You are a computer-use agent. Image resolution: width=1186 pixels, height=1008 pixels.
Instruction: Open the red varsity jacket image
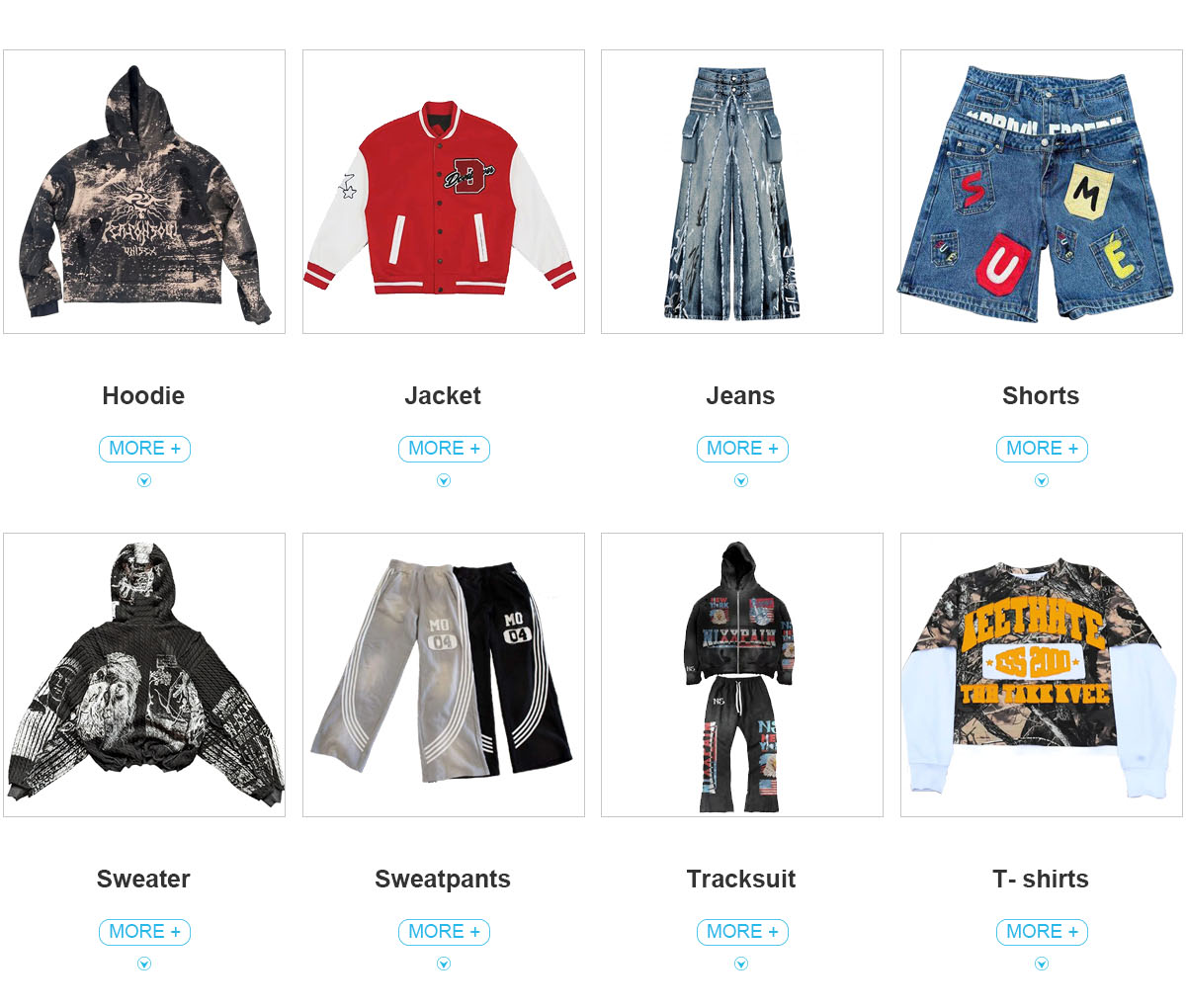pyautogui.click(x=444, y=192)
